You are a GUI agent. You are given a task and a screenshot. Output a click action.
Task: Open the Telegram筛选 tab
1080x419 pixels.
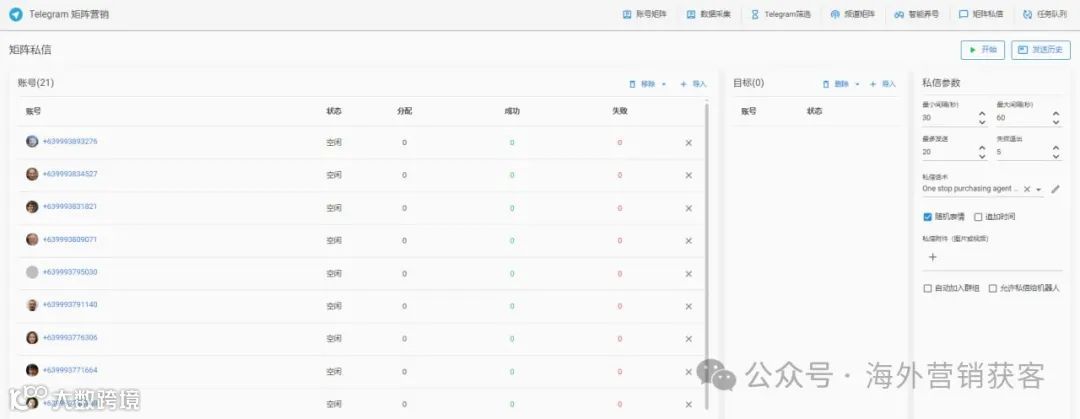[x=781, y=14]
